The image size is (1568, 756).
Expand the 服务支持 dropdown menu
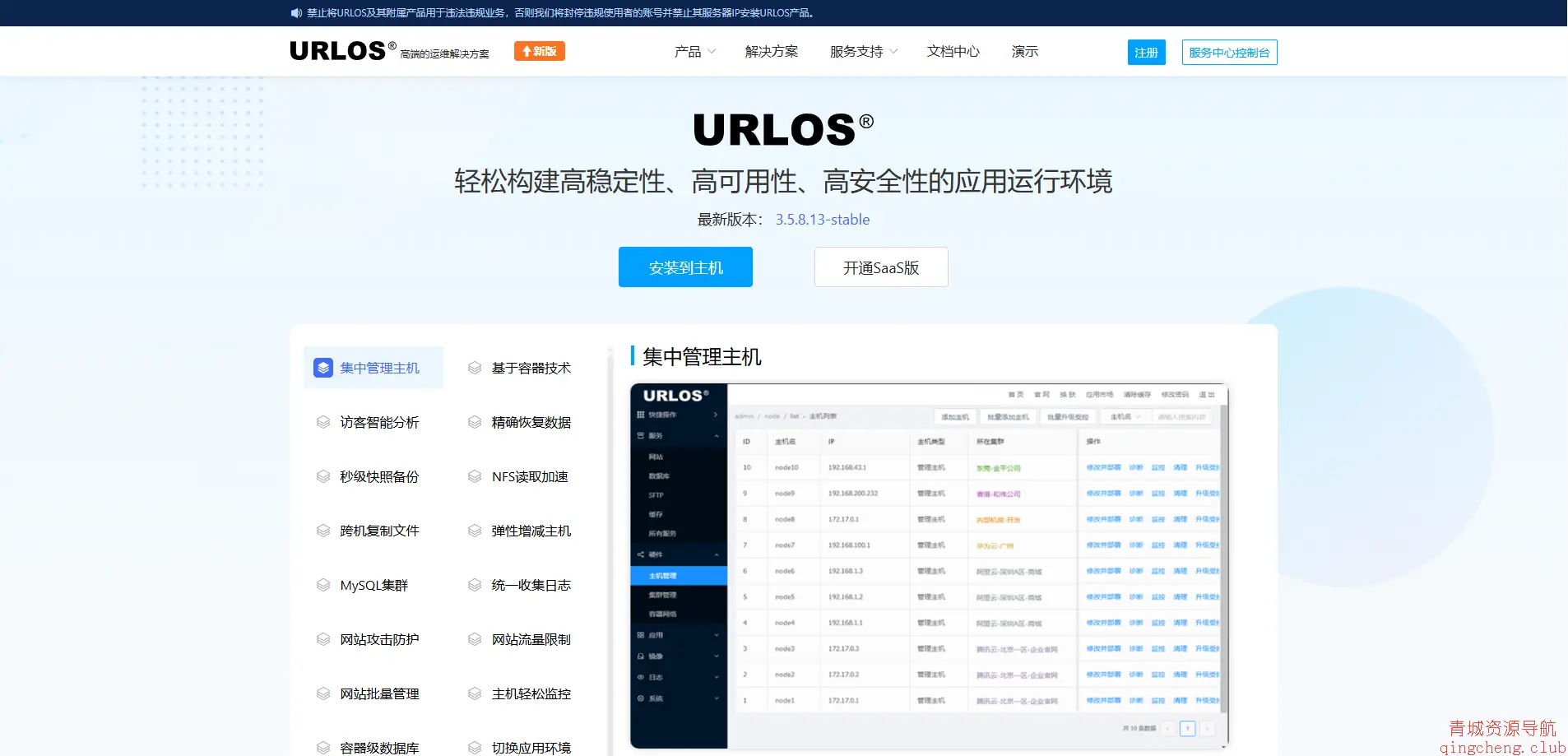(x=863, y=52)
